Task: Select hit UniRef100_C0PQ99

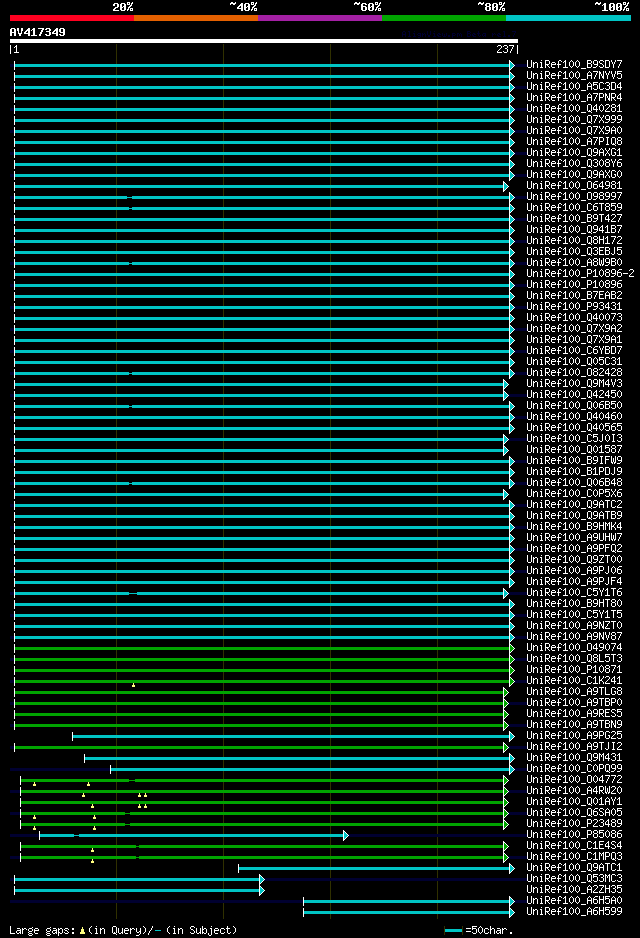Action: tap(574, 769)
